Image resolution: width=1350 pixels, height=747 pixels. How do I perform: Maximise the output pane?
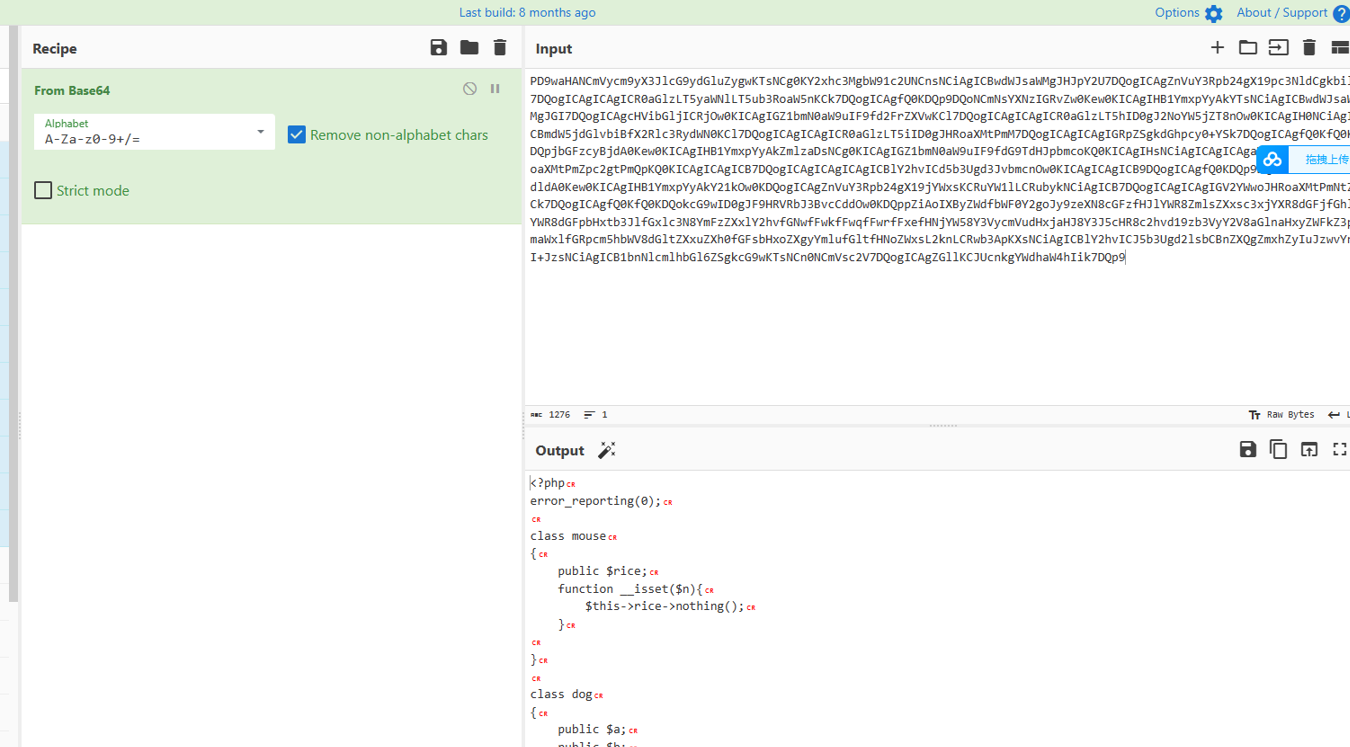click(1340, 450)
